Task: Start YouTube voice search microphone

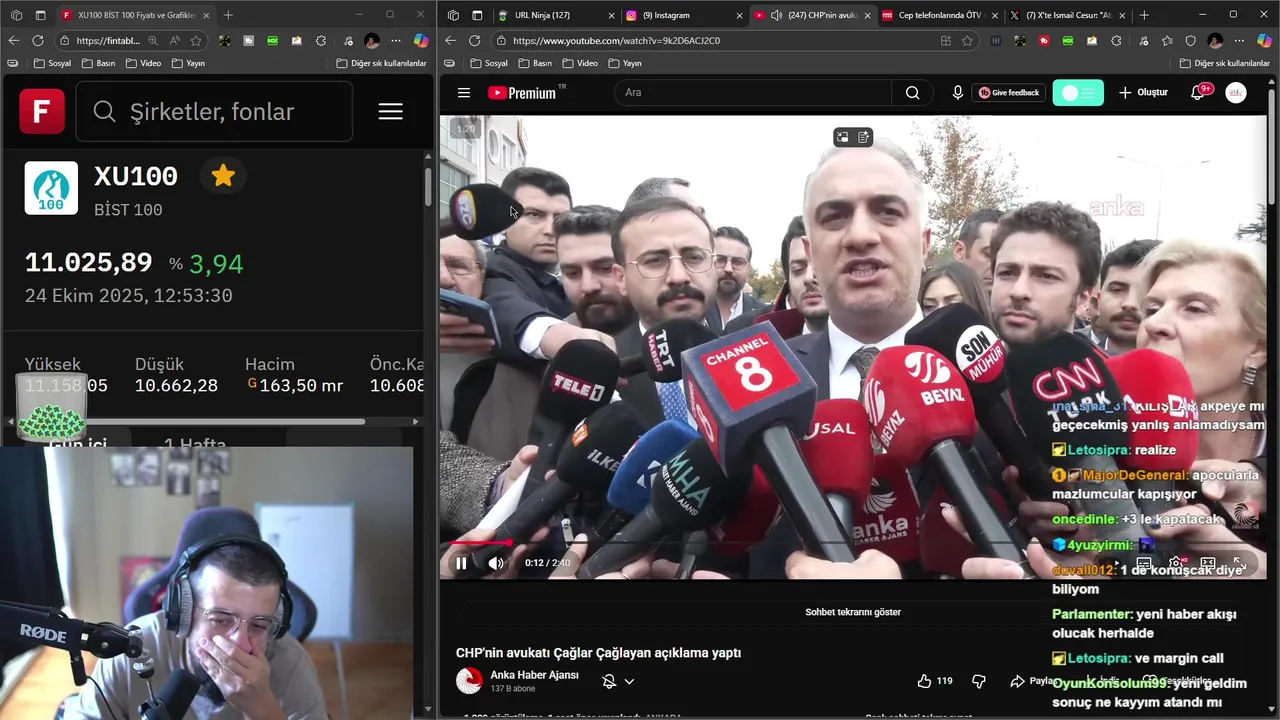Action: [x=957, y=92]
